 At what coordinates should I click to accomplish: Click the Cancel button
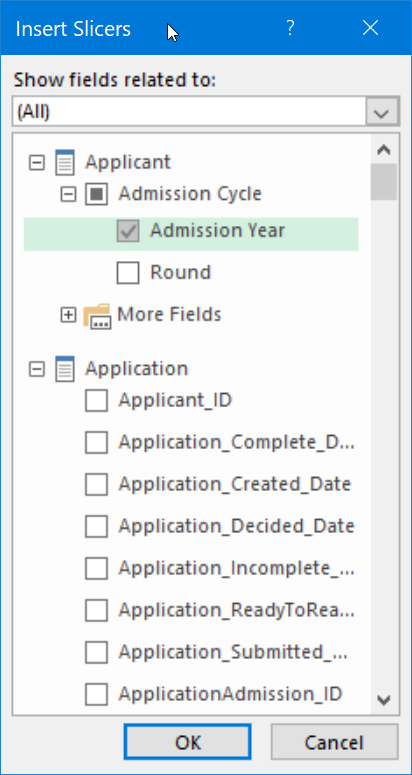[x=334, y=741]
